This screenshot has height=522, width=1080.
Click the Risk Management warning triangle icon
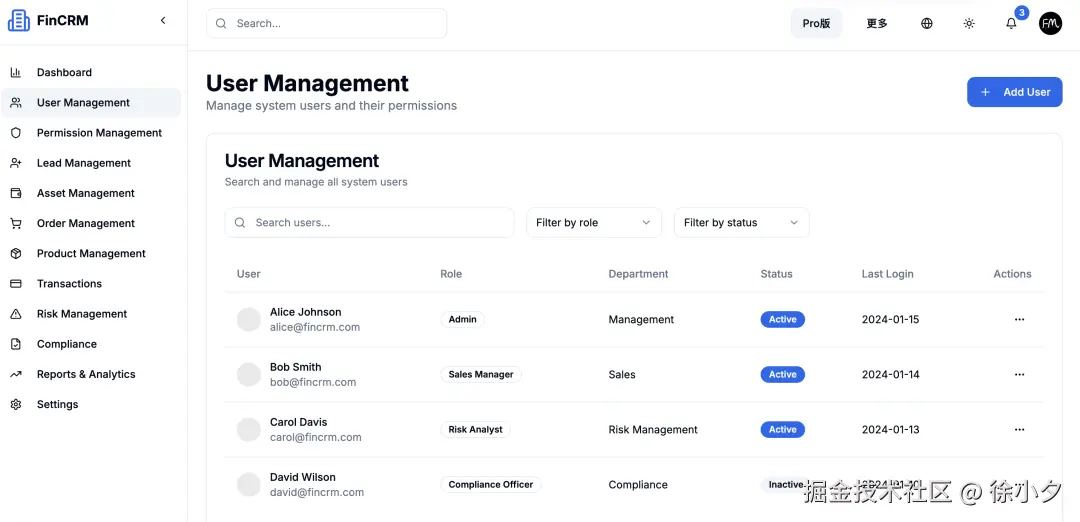[x=16, y=314]
